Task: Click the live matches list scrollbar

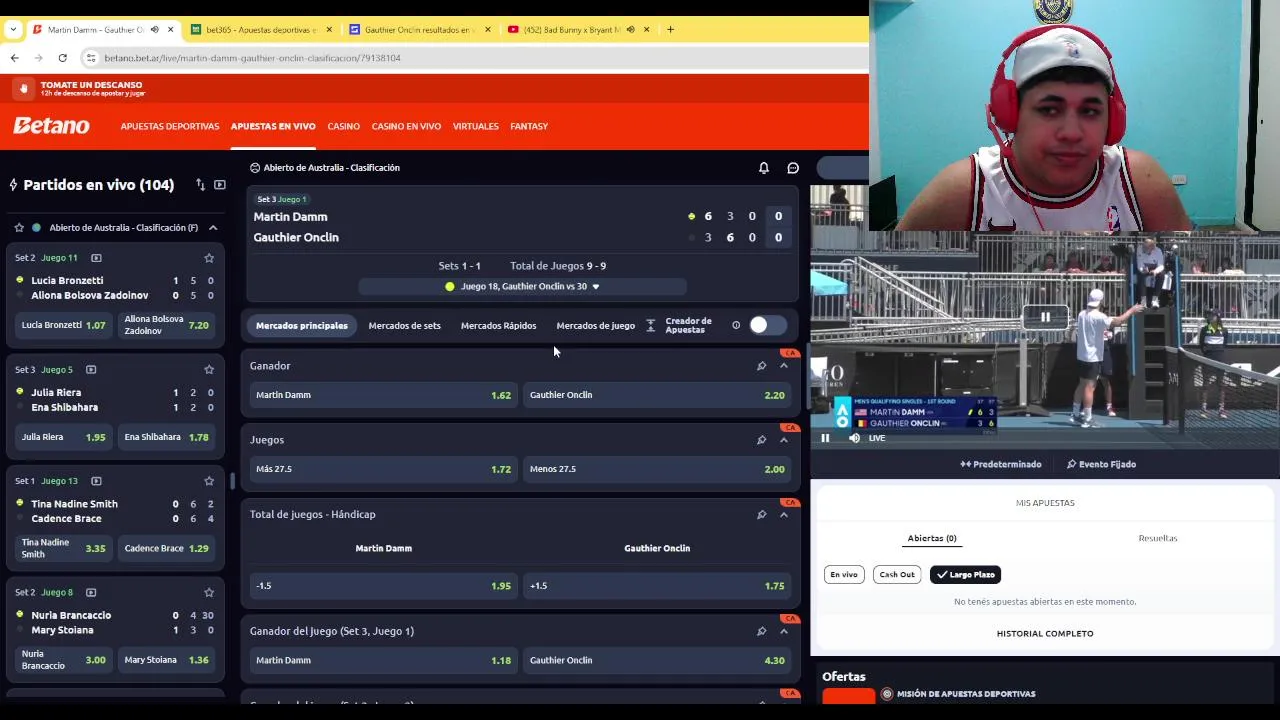Action: pos(232,481)
